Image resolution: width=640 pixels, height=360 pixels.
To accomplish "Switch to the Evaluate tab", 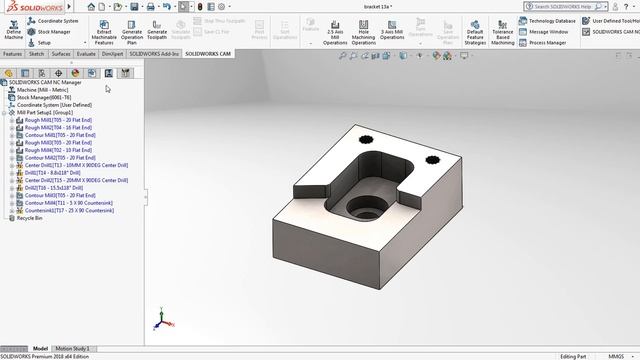I will coord(86,54).
